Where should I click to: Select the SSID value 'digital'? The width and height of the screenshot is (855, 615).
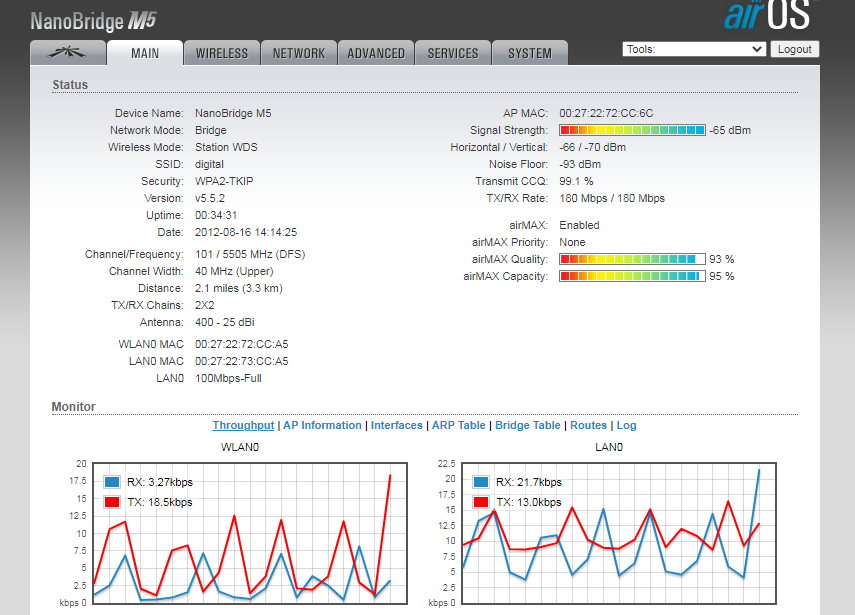coord(209,164)
